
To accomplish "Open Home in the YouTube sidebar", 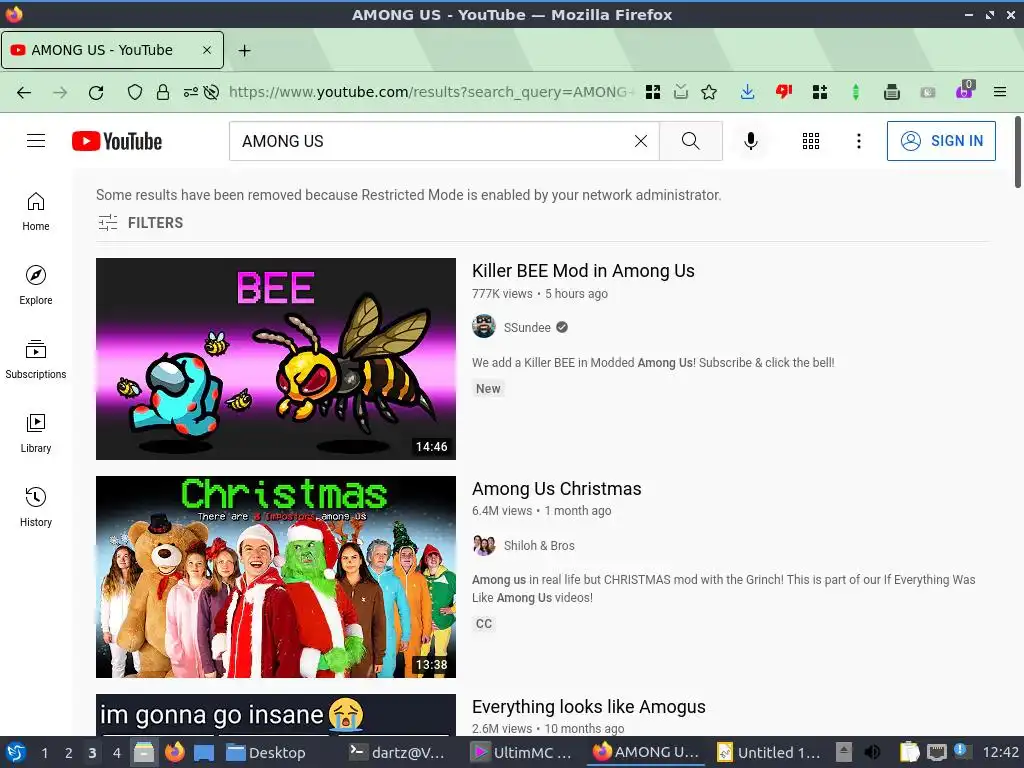I will [36, 212].
